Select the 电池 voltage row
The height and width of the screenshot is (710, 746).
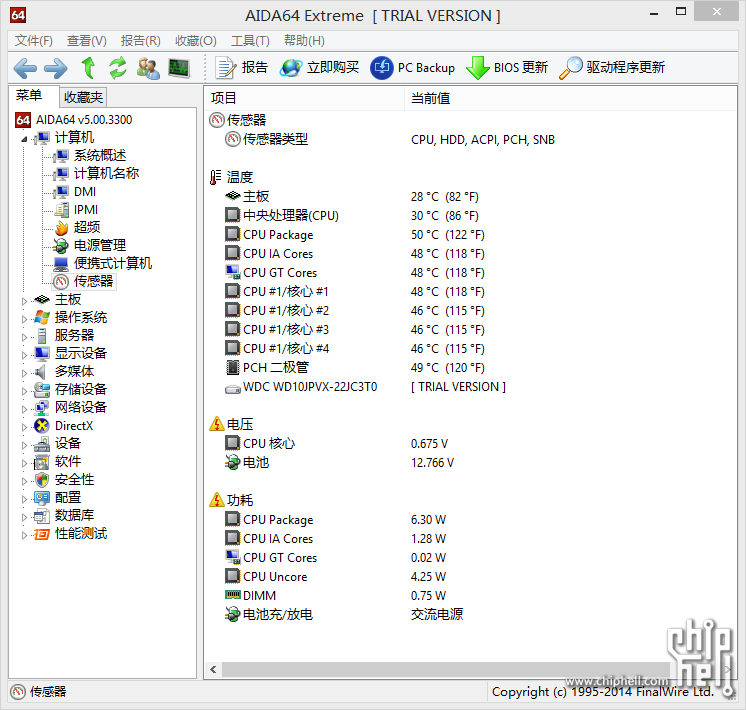coord(471,463)
